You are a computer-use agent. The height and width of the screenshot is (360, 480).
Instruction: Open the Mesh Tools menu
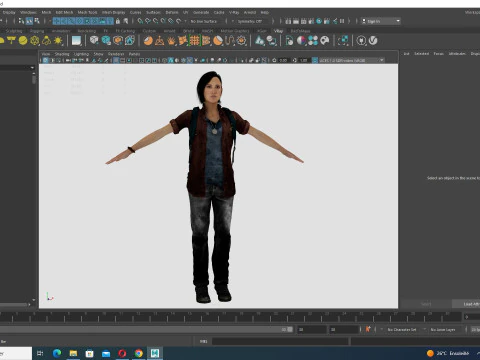[x=87, y=12]
